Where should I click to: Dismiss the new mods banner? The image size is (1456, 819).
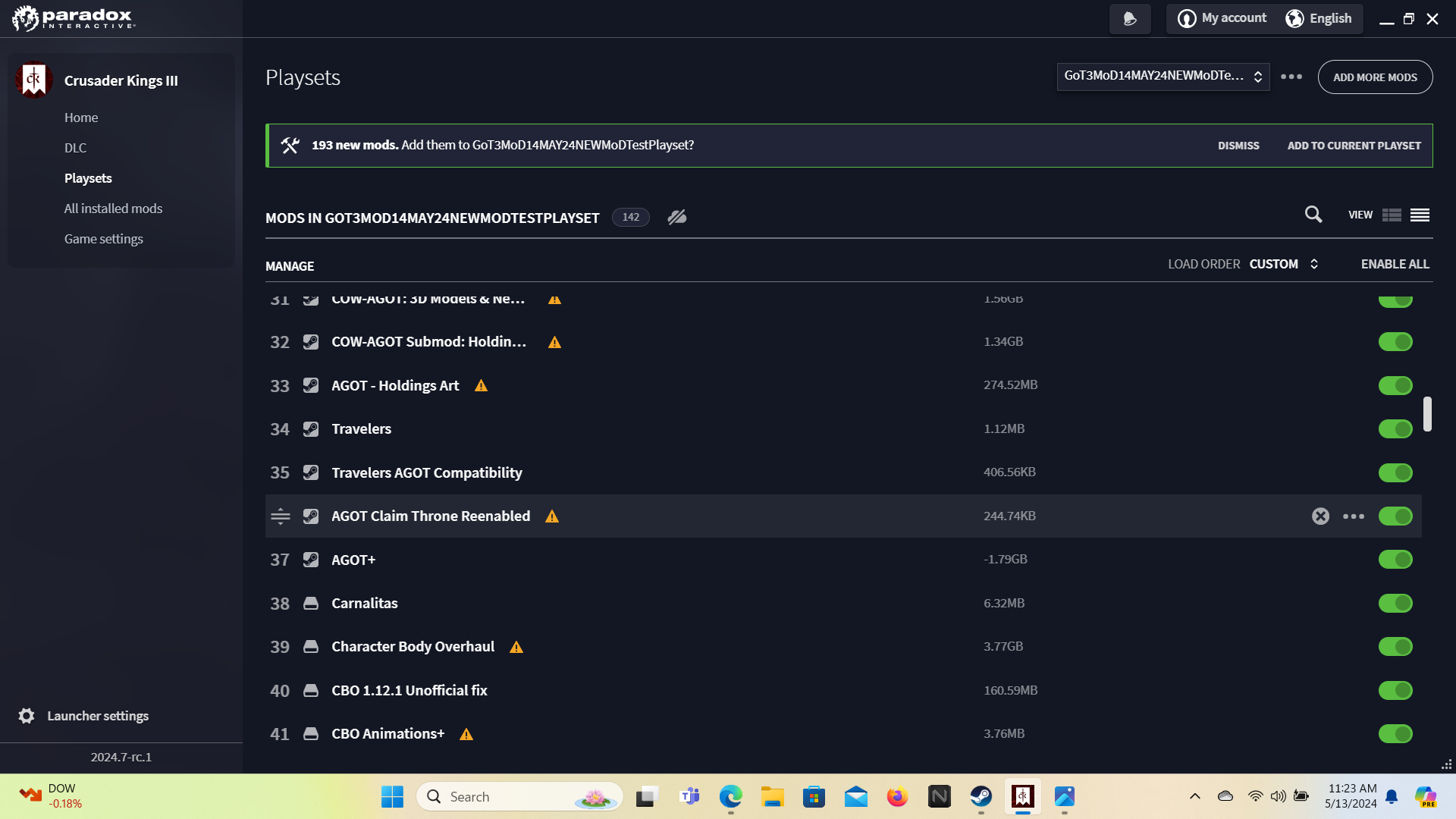coord(1238,146)
